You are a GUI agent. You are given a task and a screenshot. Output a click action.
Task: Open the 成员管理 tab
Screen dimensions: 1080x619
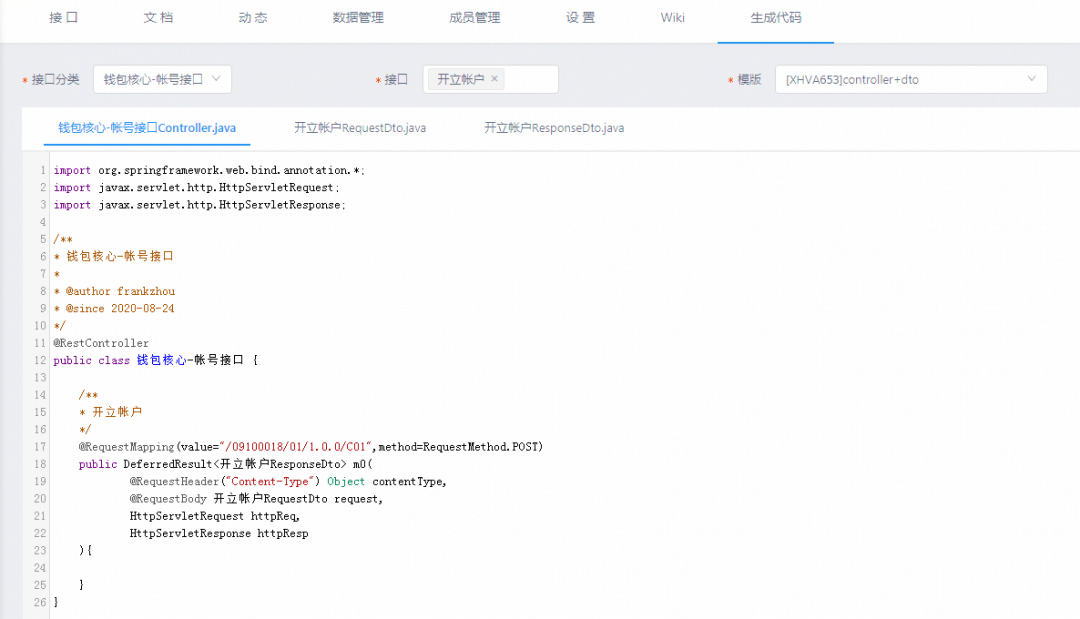pyautogui.click(x=475, y=18)
